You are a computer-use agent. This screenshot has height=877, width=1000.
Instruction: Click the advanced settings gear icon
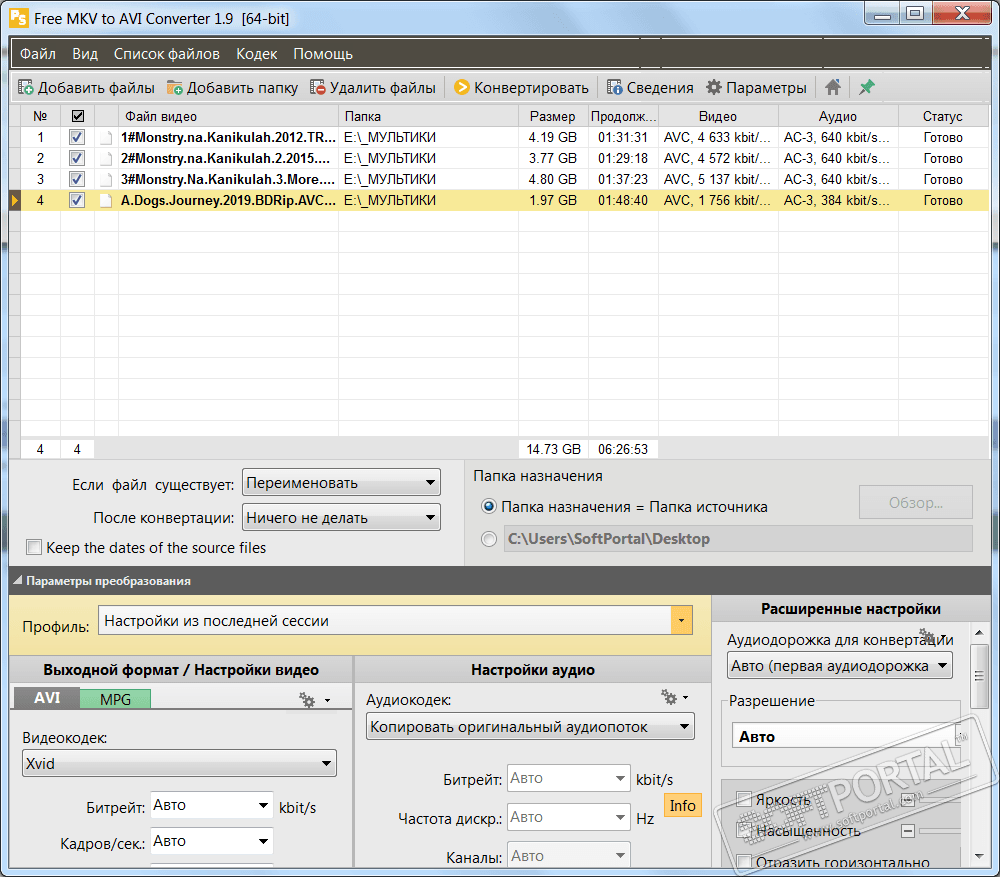point(927,636)
